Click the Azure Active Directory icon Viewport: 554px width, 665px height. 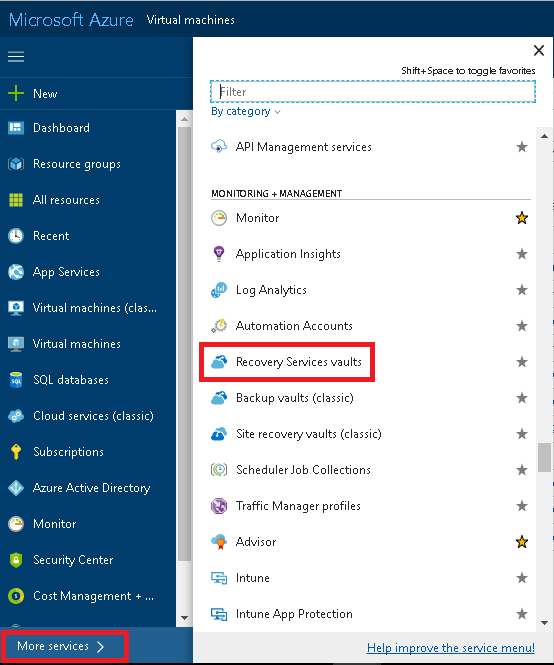click(x=16, y=488)
